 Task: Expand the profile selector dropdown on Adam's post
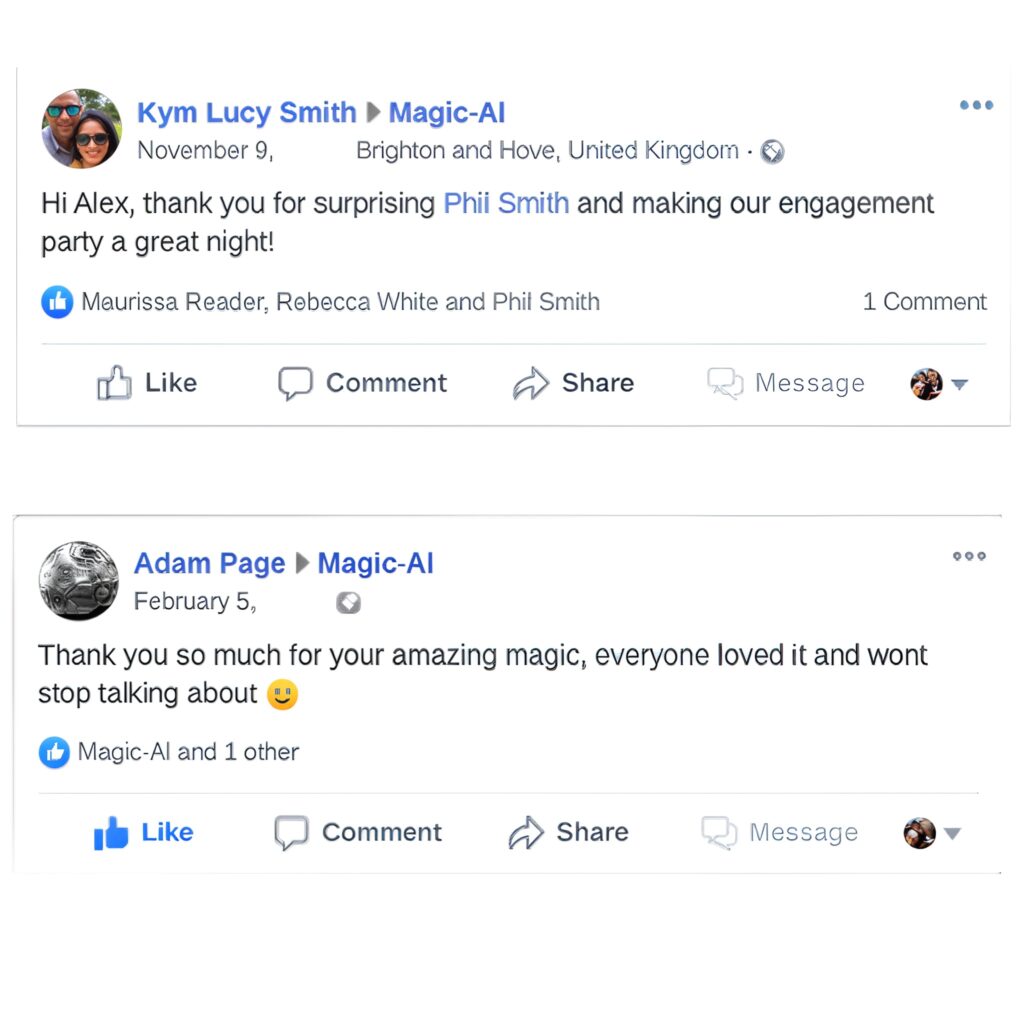tap(952, 833)
